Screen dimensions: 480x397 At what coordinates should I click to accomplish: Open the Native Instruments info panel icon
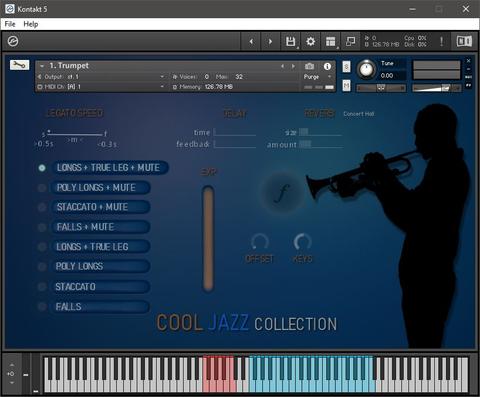click(x=464, y=41)
